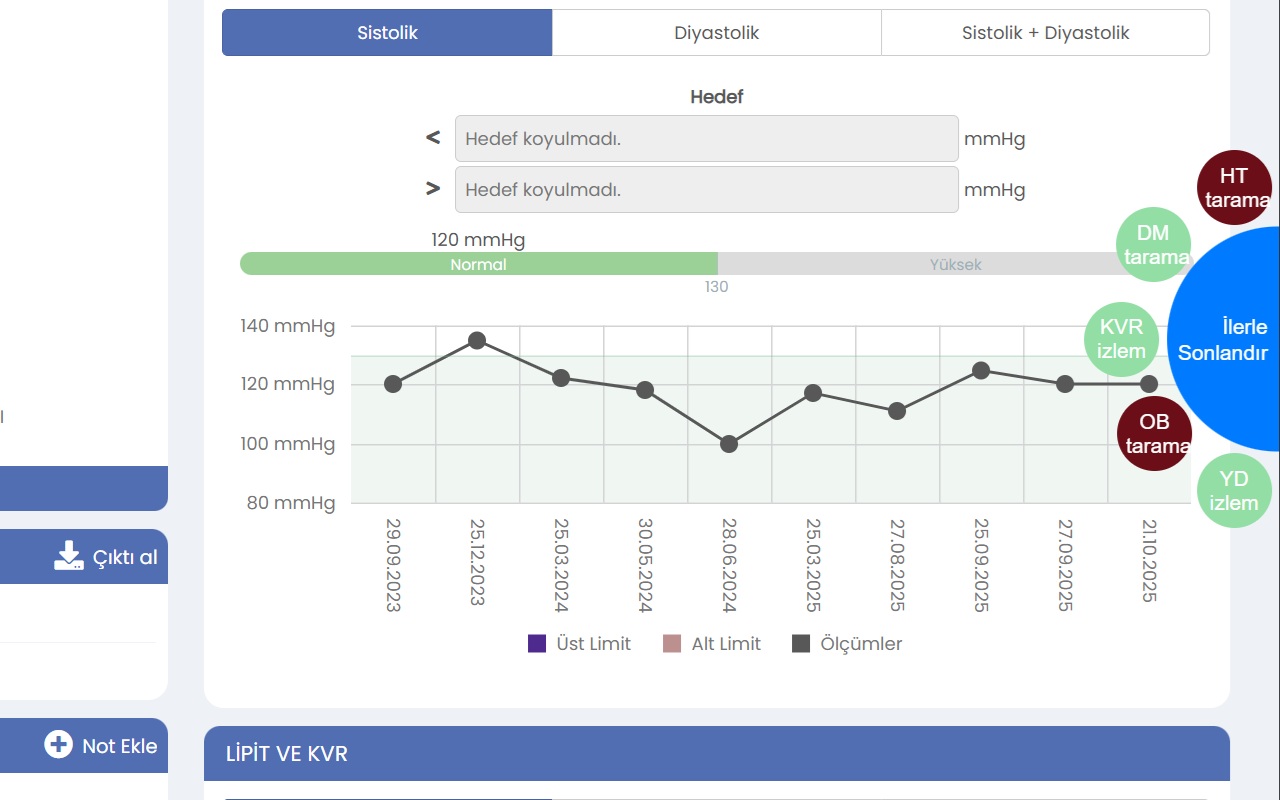Click the blue İlerle Sonlandır circle
1280x800 pixels.
tap(1226, 339)
